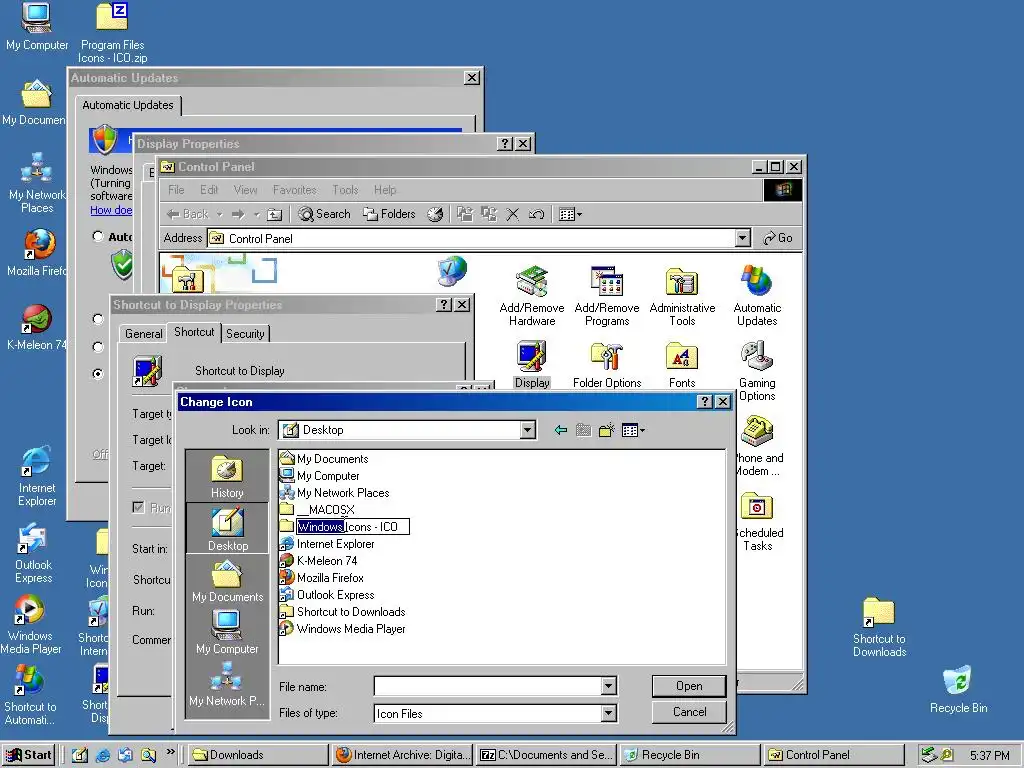
Task: Create new folder in Change Icon dialog
Action: pyautogui.click(x=607, y=430)
